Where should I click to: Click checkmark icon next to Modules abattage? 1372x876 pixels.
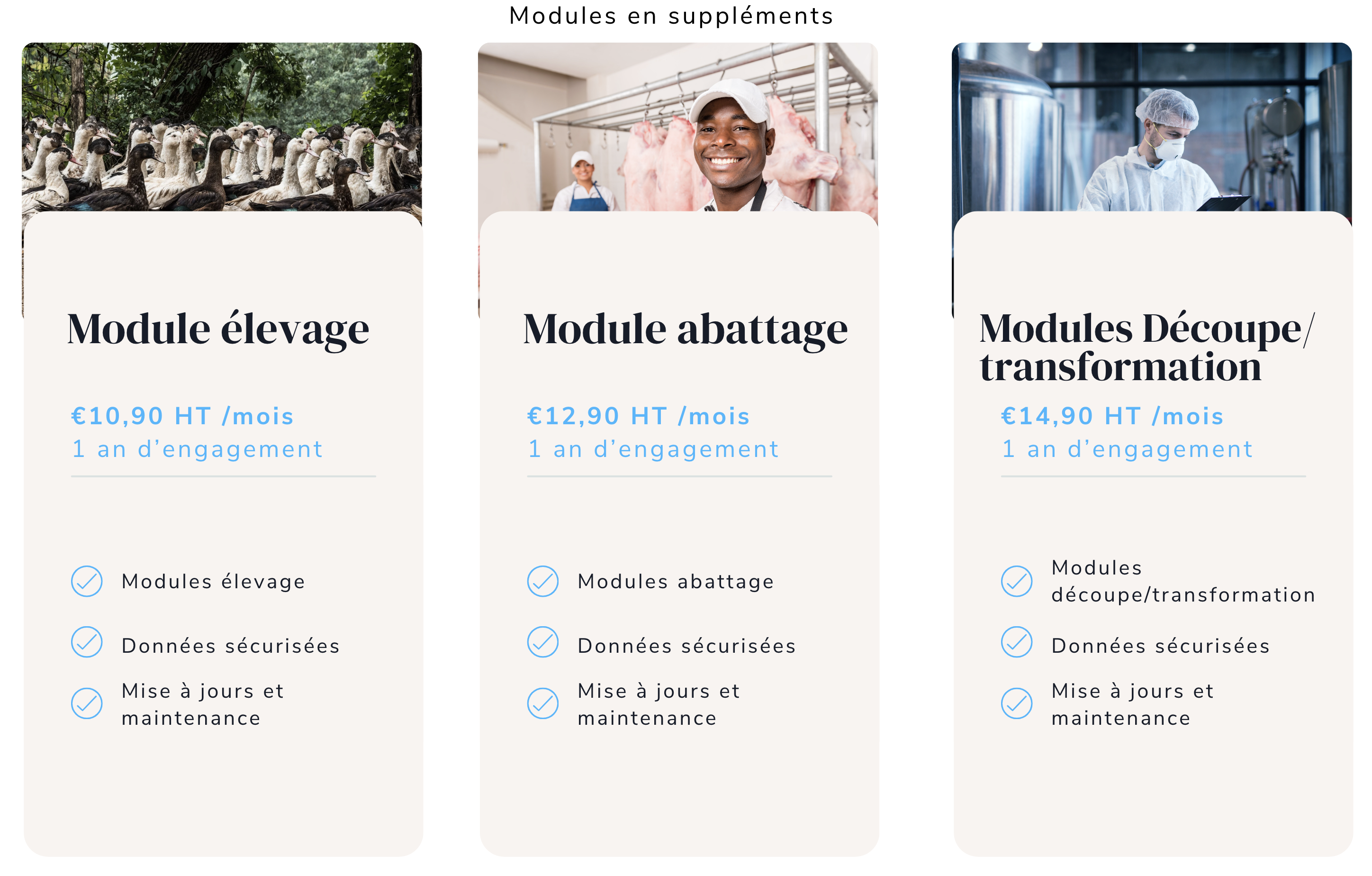[542, 581]
